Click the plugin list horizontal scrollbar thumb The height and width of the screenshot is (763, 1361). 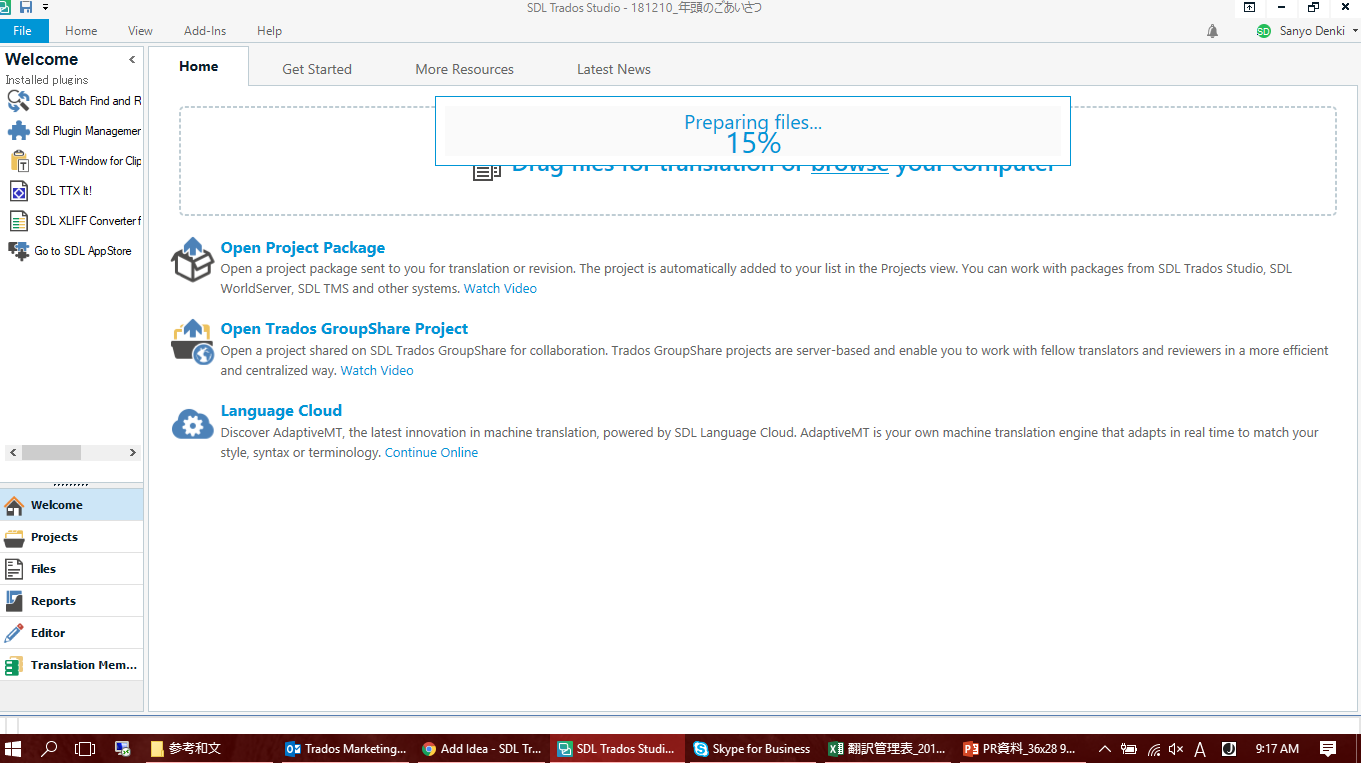click(x=51, y=453)
